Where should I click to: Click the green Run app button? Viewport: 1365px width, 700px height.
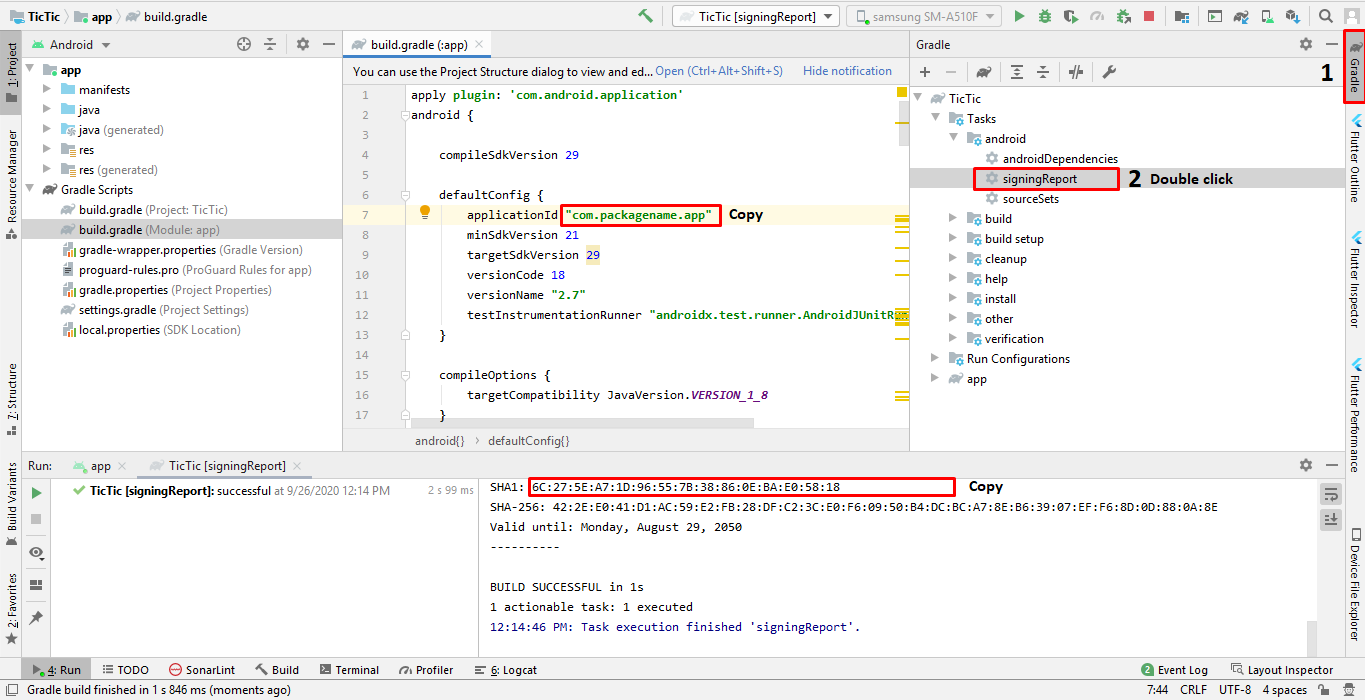coord(1019,16)
